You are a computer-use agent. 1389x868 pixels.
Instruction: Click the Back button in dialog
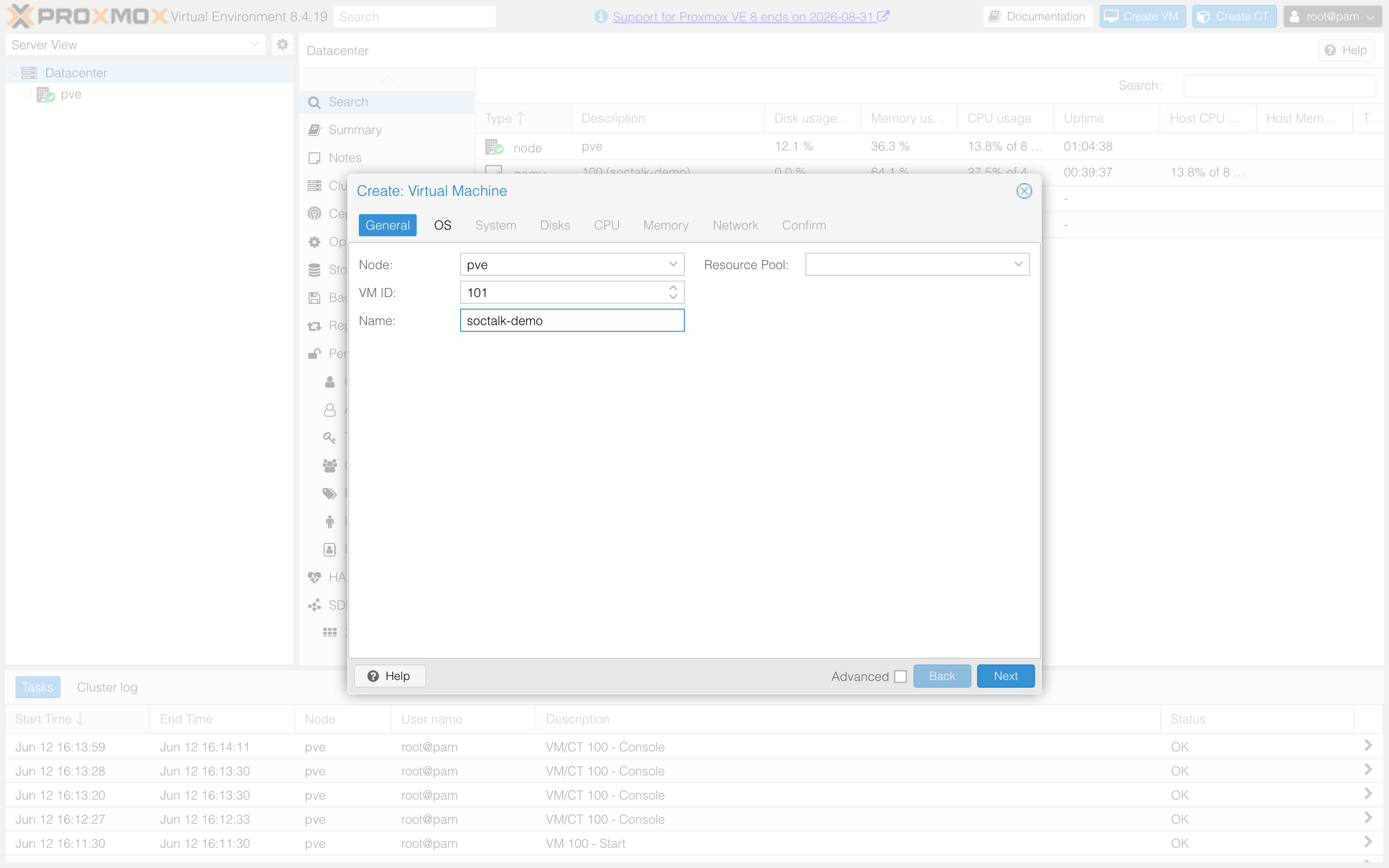[942, 676]
